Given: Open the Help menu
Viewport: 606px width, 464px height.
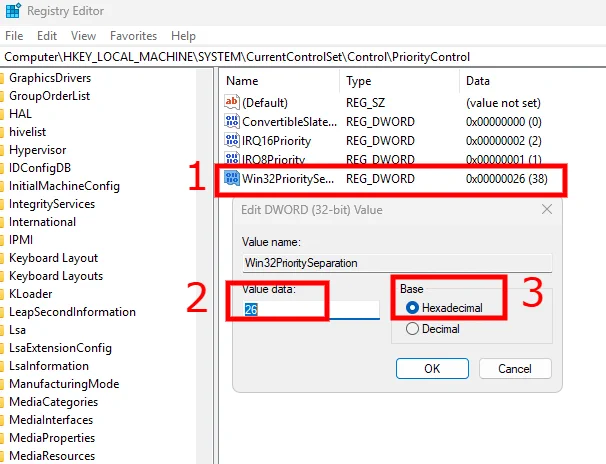Looking at the screenshot, I should click(183, 36).
